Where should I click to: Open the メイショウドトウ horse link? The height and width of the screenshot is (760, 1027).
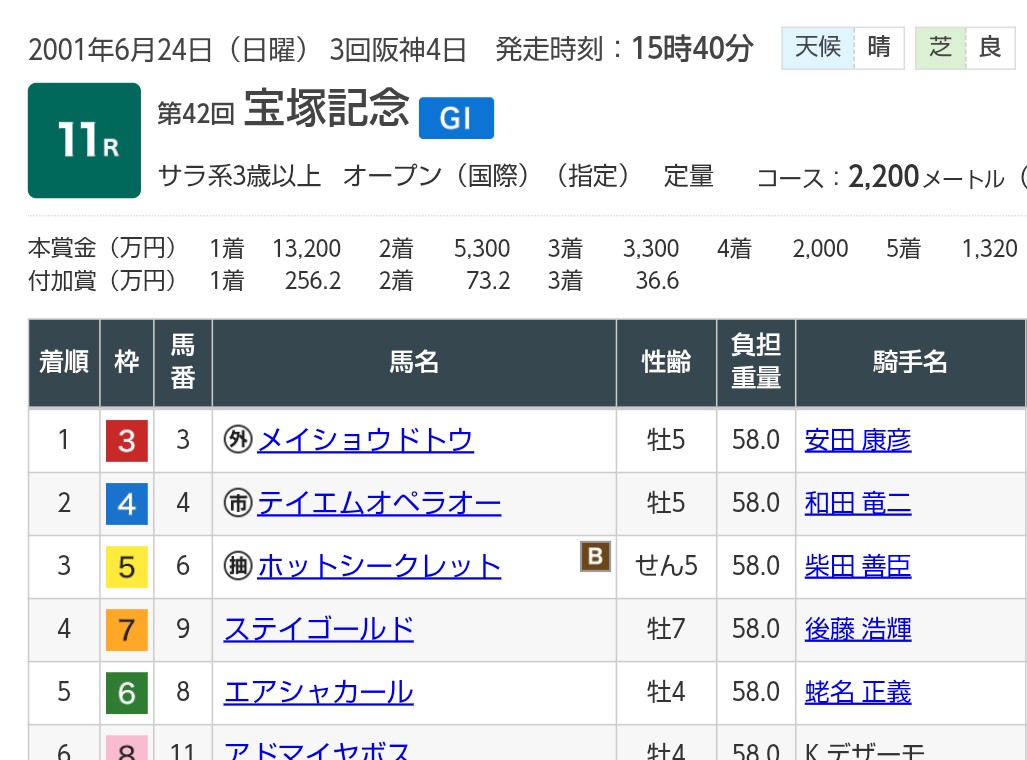(365, 440)
